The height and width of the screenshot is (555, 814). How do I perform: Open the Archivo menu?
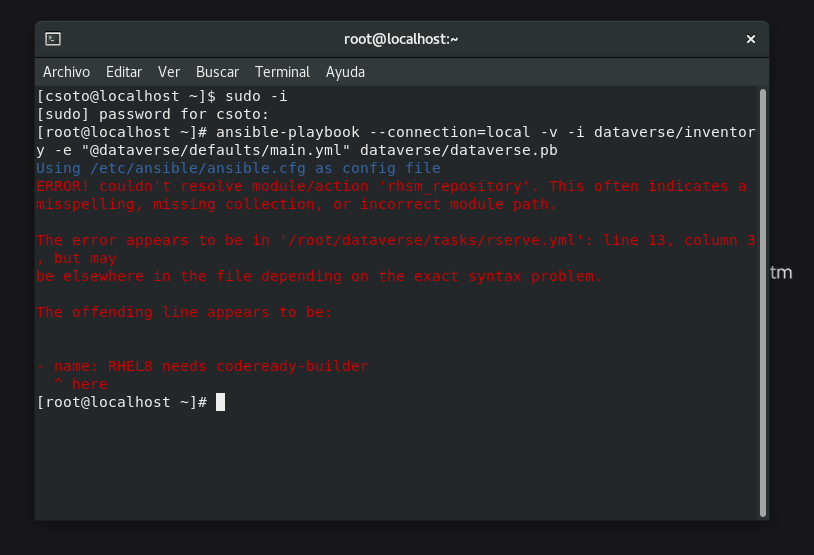[66, 72]
